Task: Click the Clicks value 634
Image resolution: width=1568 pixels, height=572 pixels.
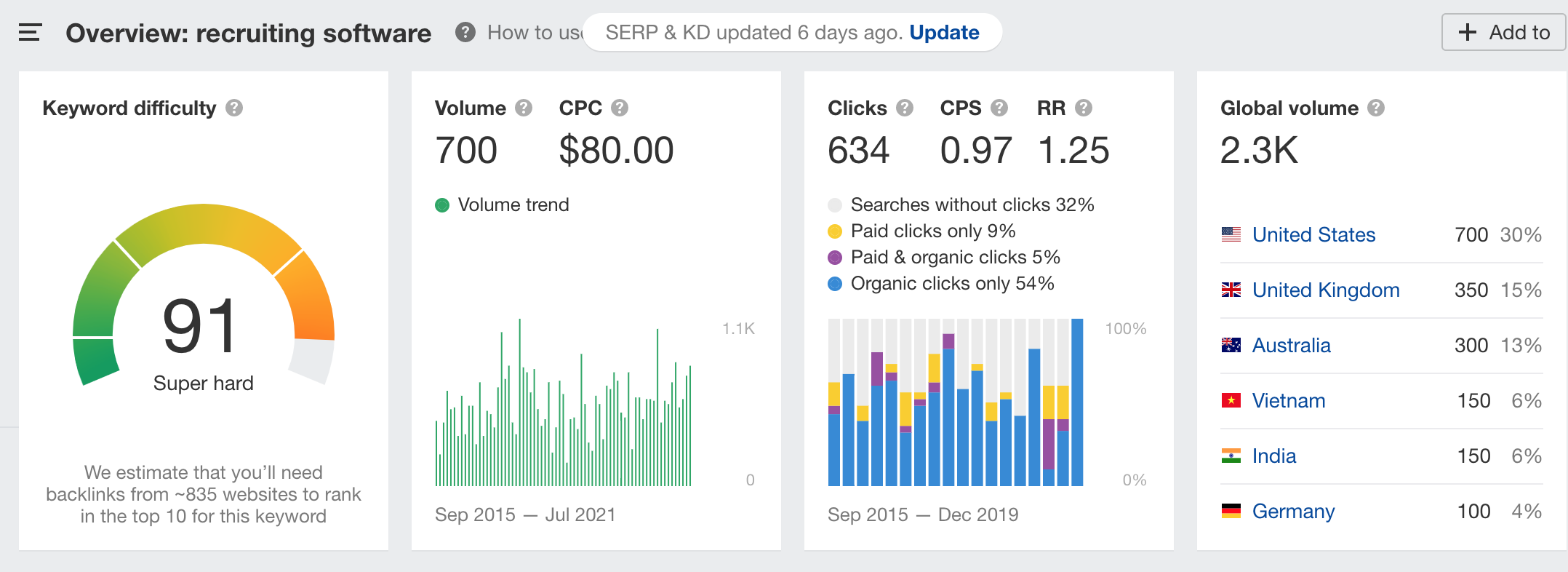Action: pyautogui.click(x=858, y=151)
